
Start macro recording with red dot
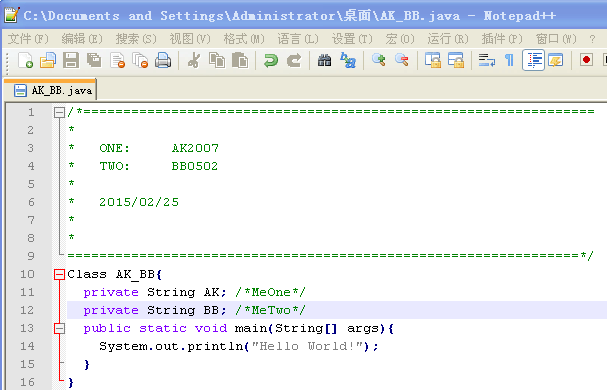coord(586,60)
